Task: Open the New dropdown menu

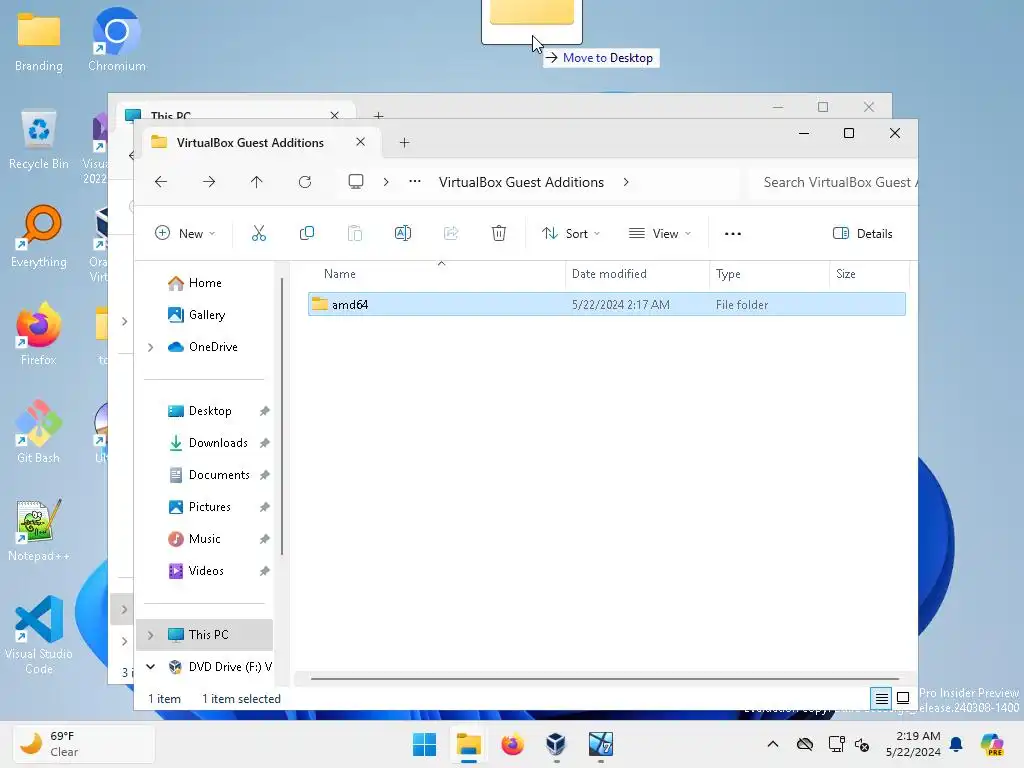Action: click(185, 233)
